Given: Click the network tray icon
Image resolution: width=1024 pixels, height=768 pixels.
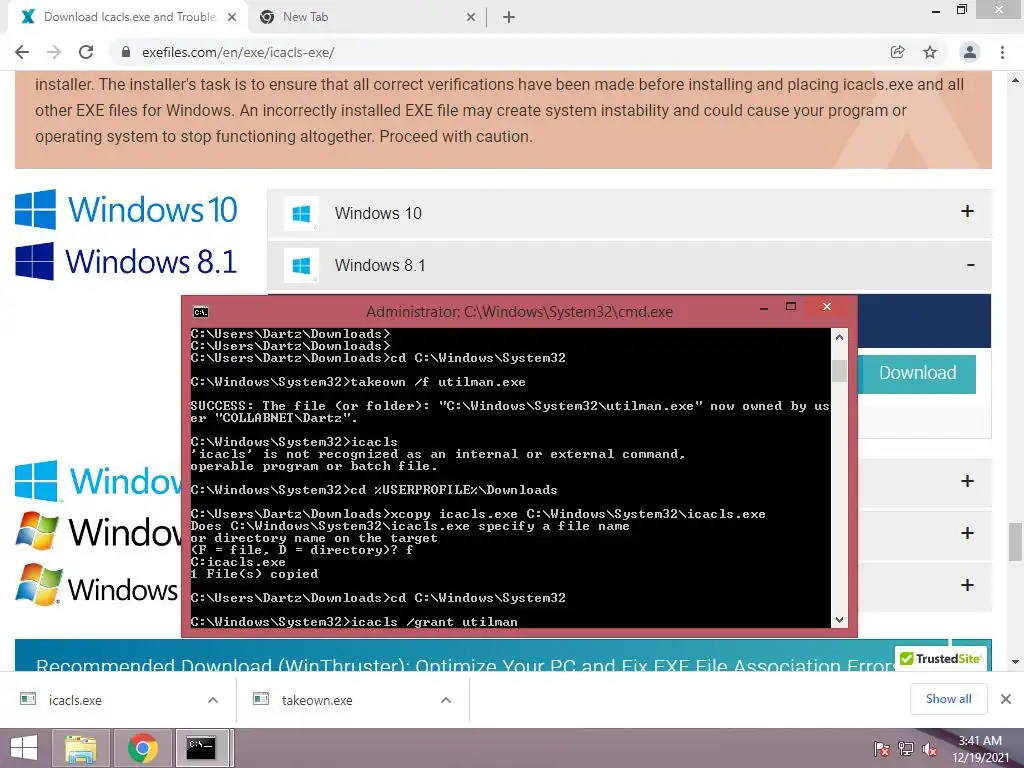Looking at the screenshot, I should (906, 748).
